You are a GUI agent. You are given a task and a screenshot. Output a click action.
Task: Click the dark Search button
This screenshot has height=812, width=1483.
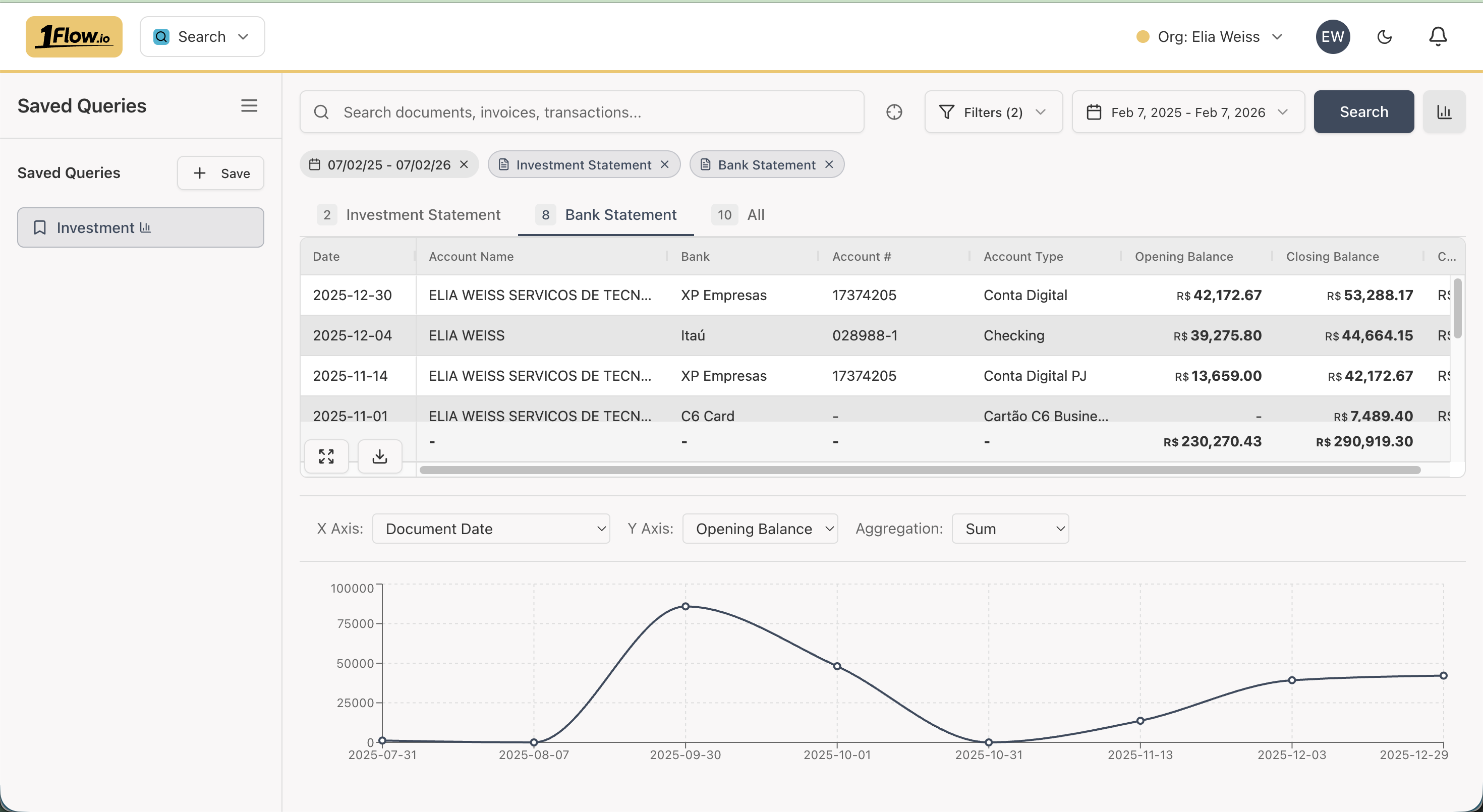[x=1363, y=111]
